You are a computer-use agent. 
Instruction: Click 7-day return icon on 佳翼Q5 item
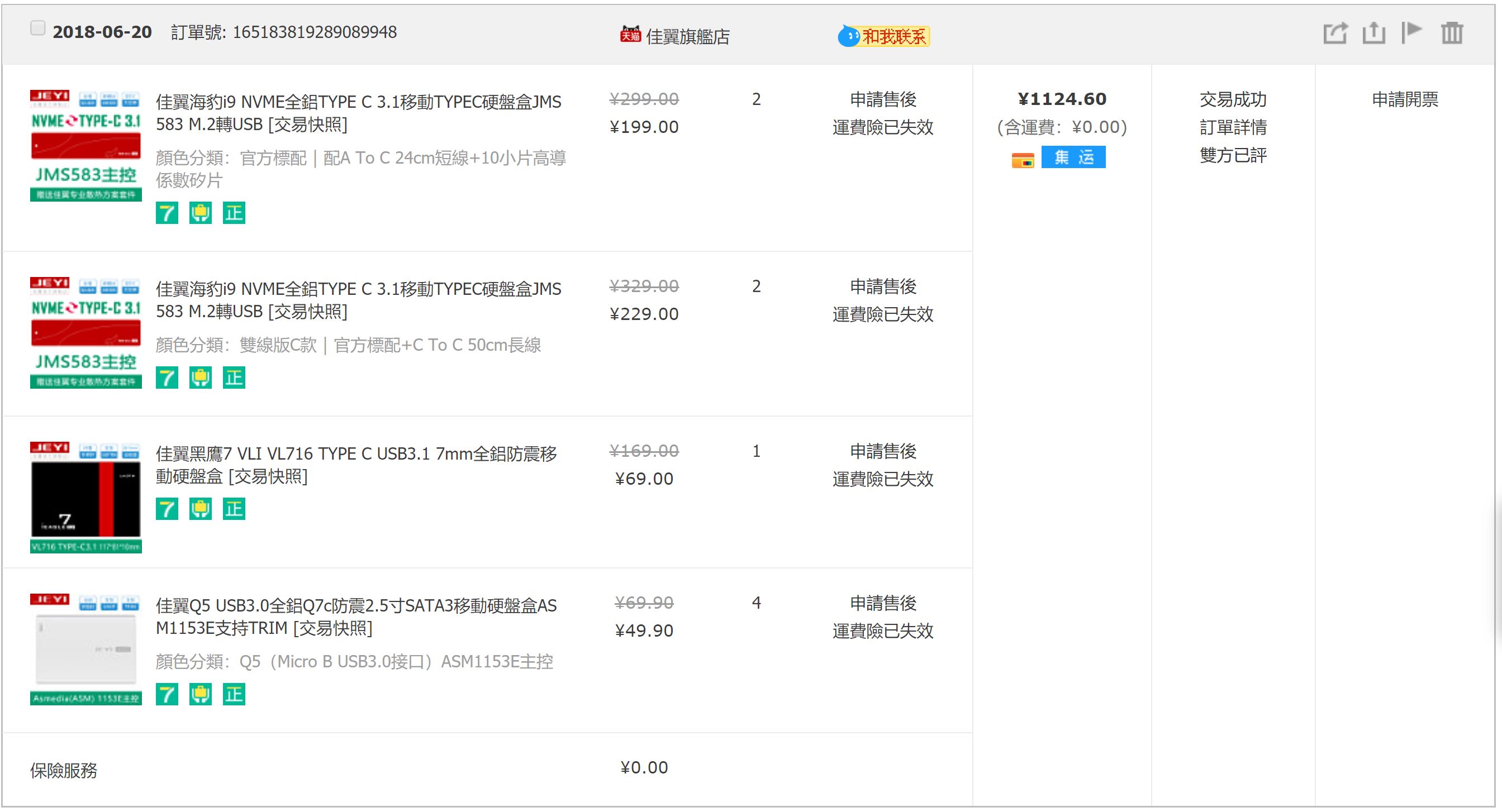click(167, 694)
